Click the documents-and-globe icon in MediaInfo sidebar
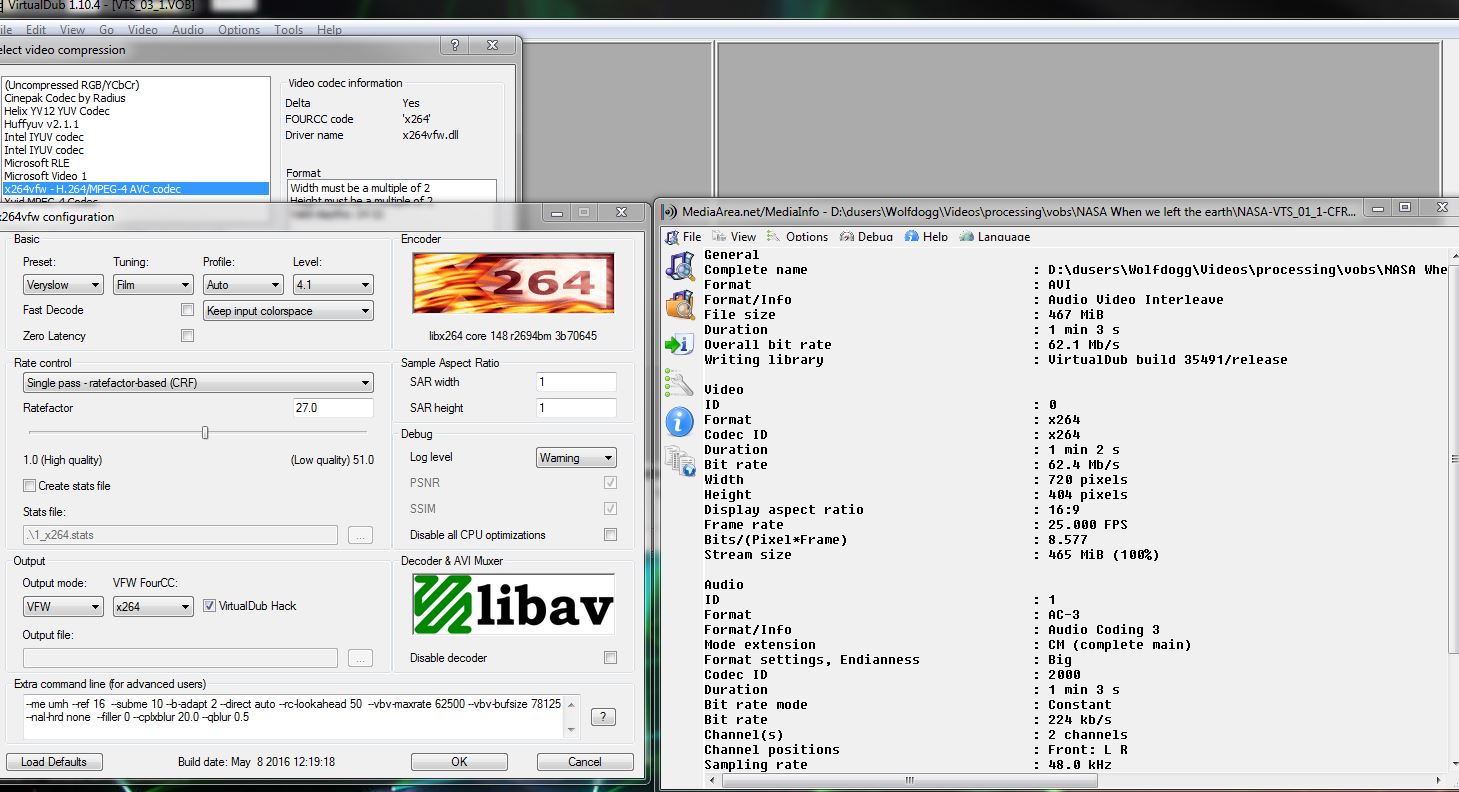1459x792 pixels. 680,461
